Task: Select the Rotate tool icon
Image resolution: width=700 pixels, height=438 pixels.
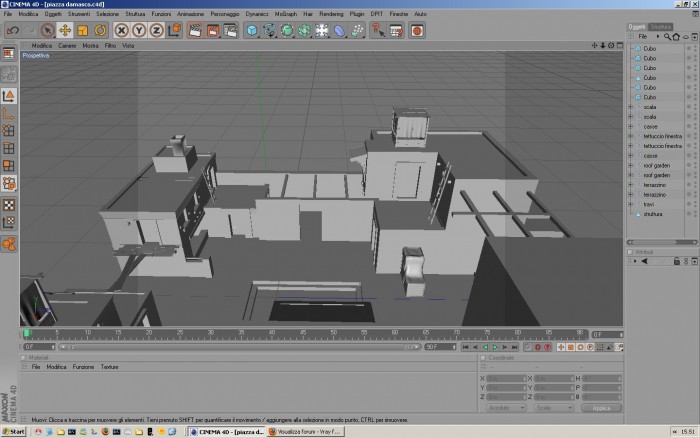Action: click(100, 30)
